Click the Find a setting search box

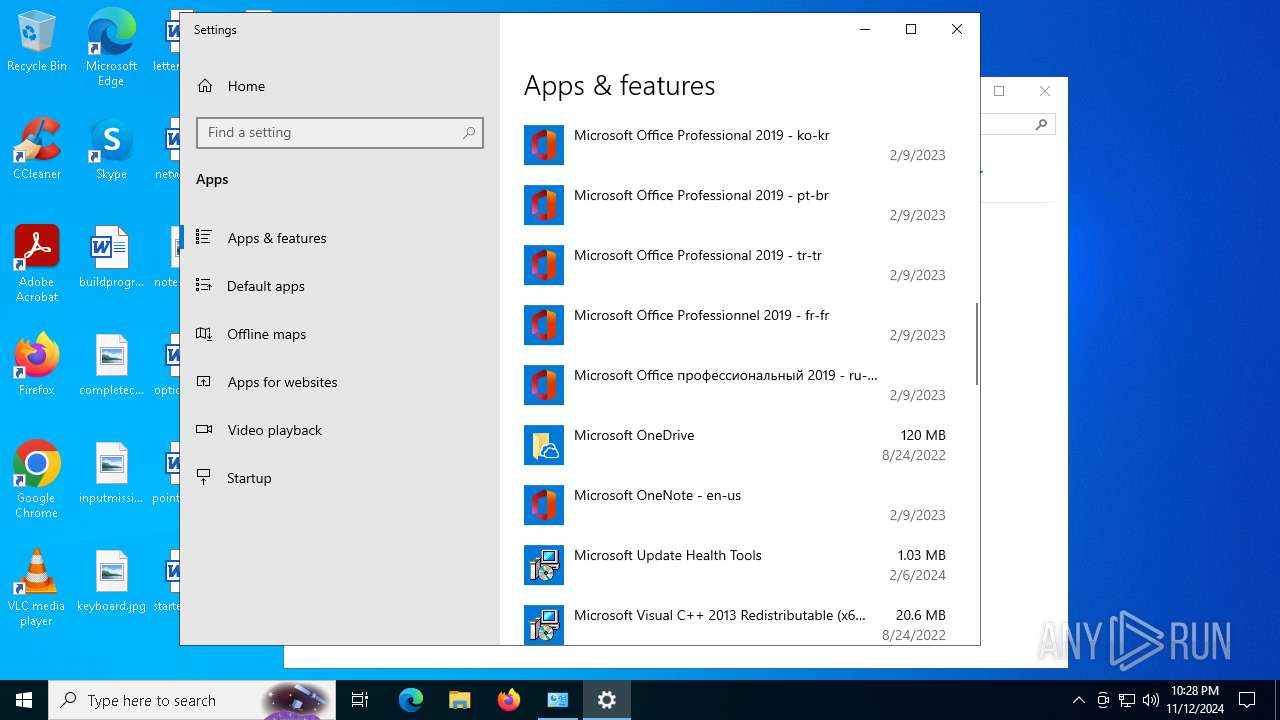click(340, 133)
